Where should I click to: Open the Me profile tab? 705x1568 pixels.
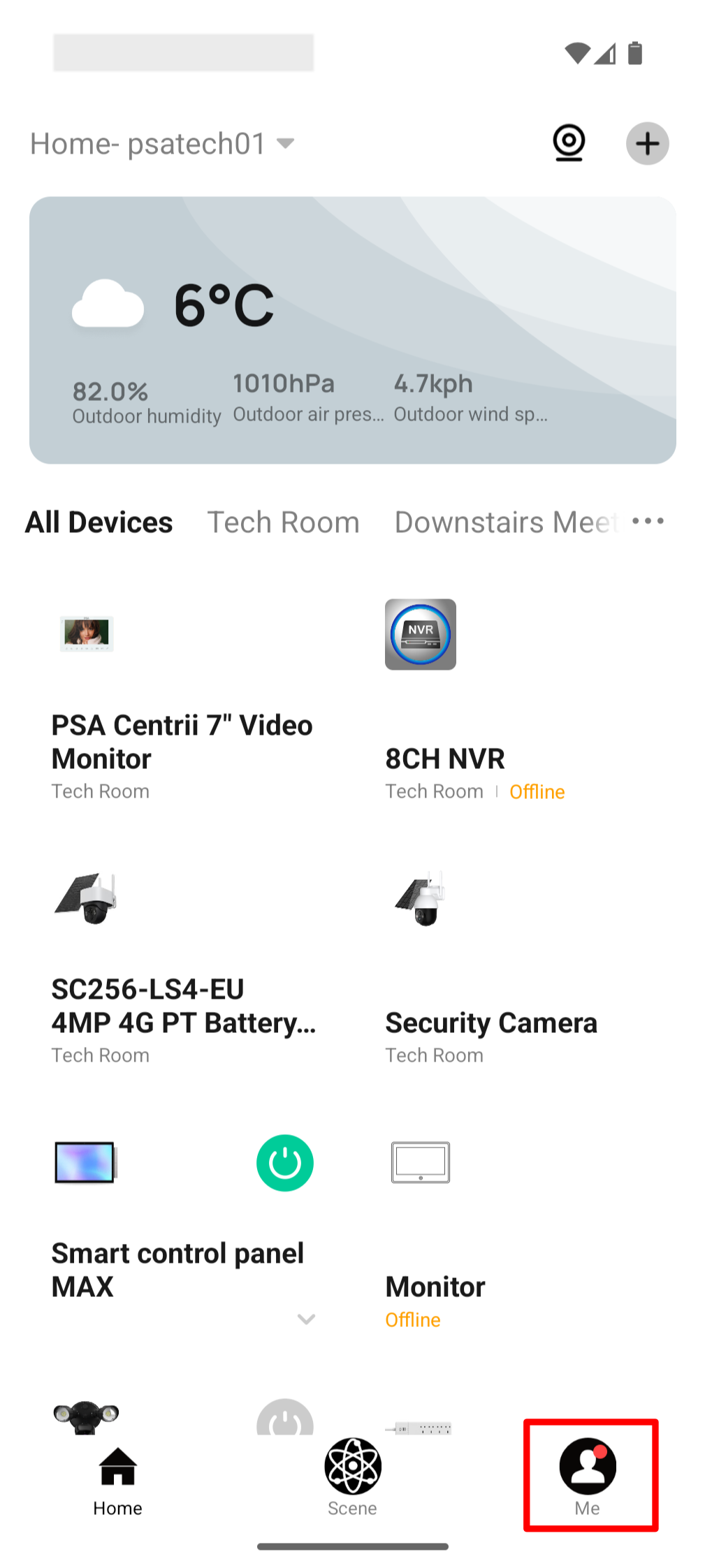(588, 1475)
